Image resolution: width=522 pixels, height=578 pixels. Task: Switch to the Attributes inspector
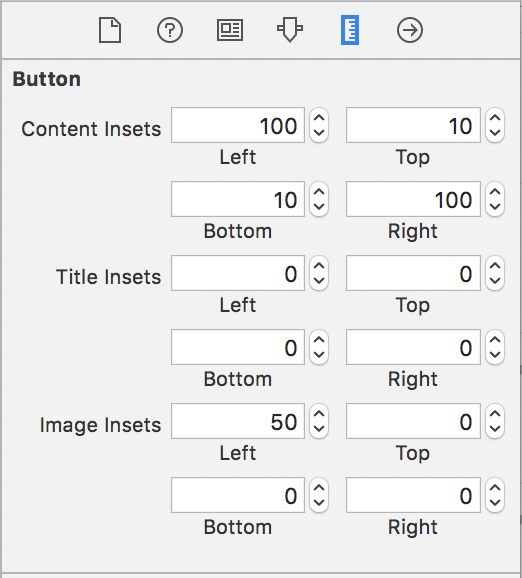(x=290, y=29)
